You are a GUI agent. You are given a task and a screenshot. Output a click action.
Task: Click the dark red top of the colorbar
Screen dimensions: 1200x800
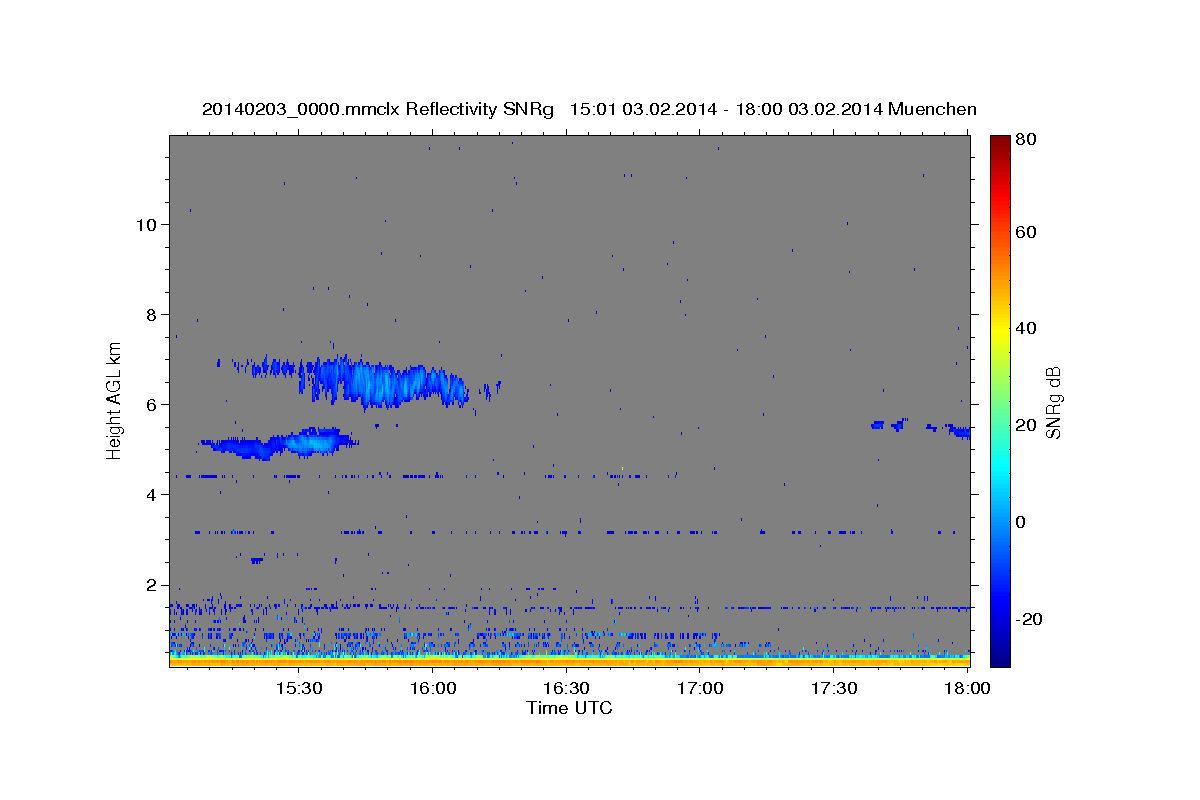[x=1000, y=143]
